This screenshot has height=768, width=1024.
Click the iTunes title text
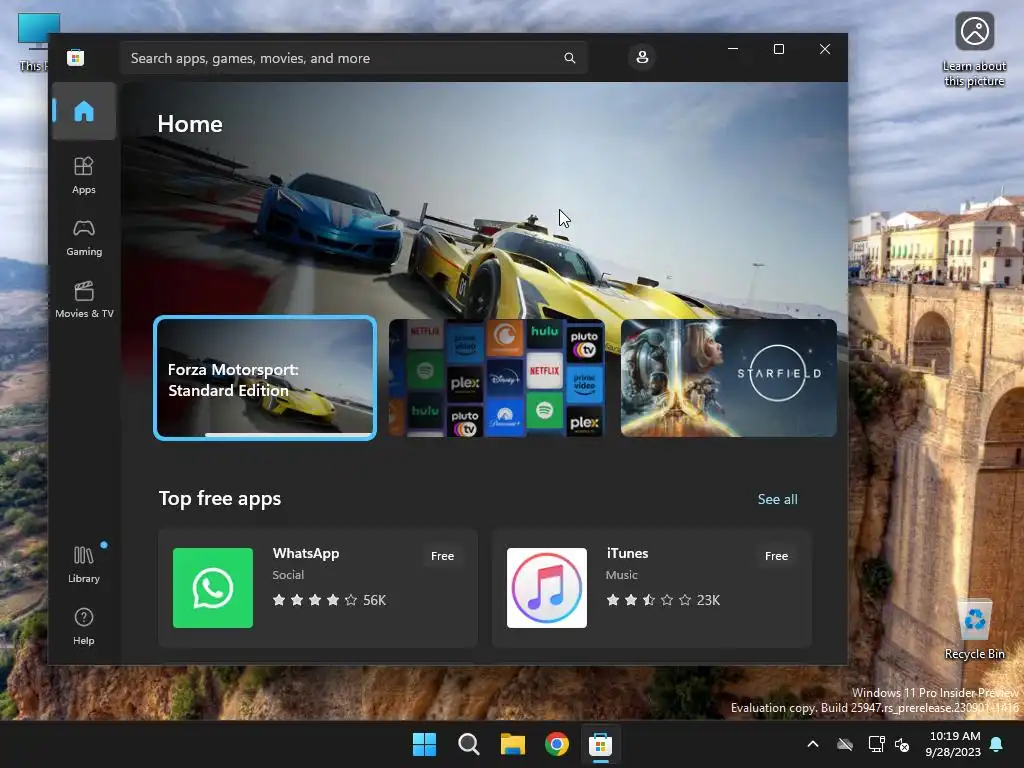pyautogui.click(x=627, y=553)
